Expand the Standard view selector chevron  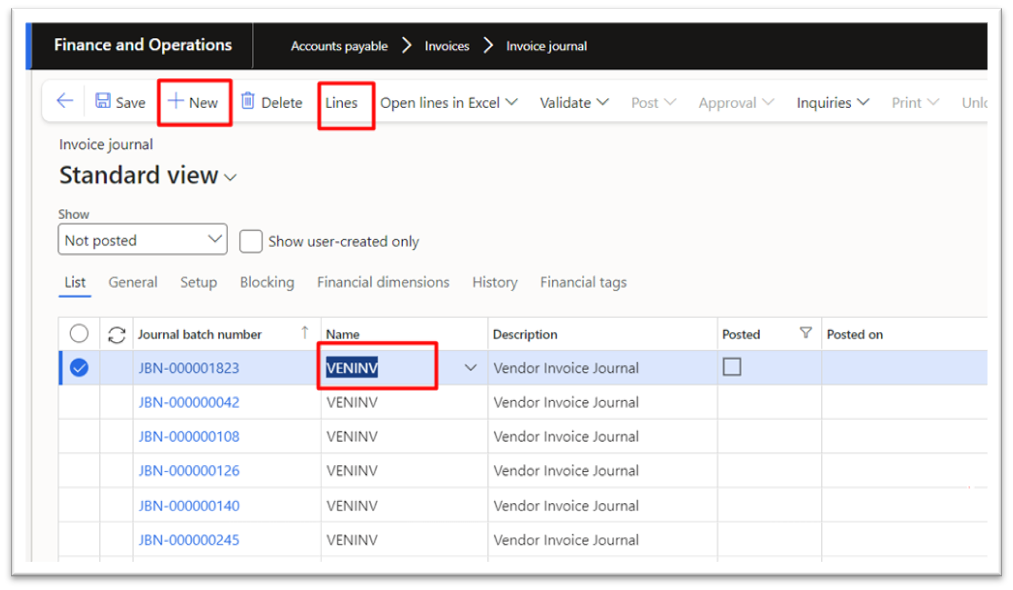pyautogui.click(x=231, y=178)
